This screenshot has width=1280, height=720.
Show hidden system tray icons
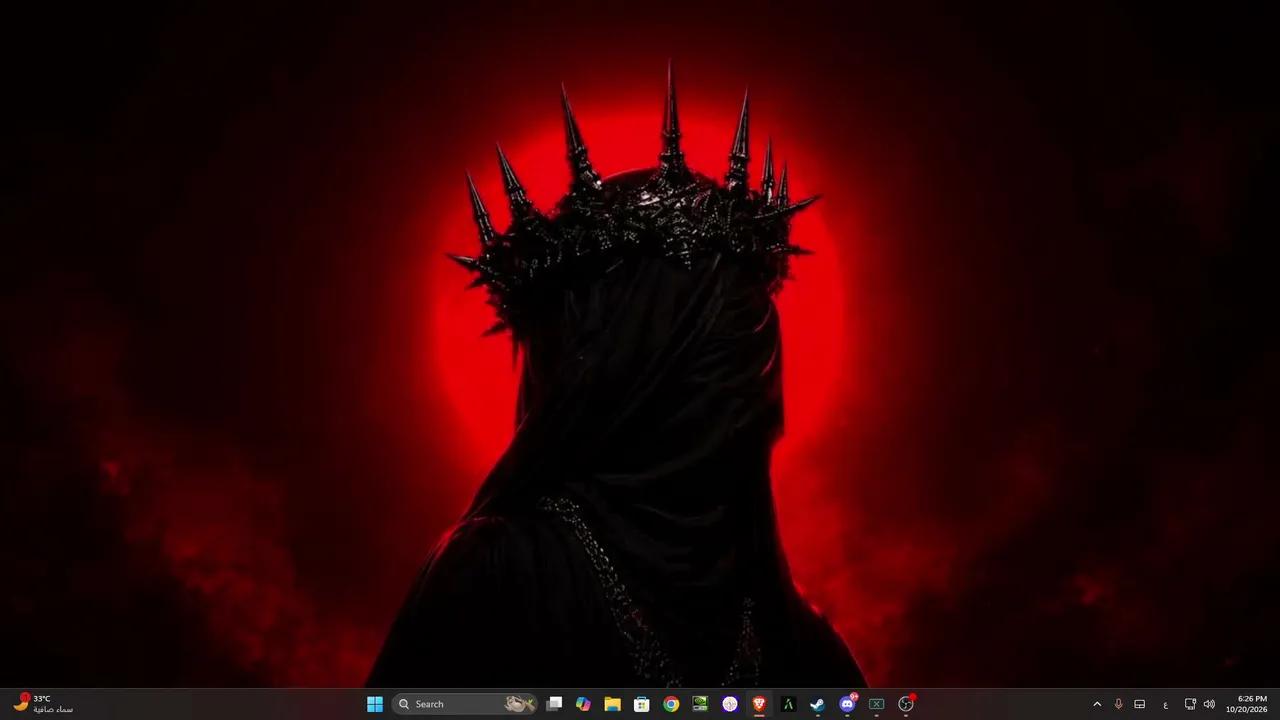tap(1097, 704)
